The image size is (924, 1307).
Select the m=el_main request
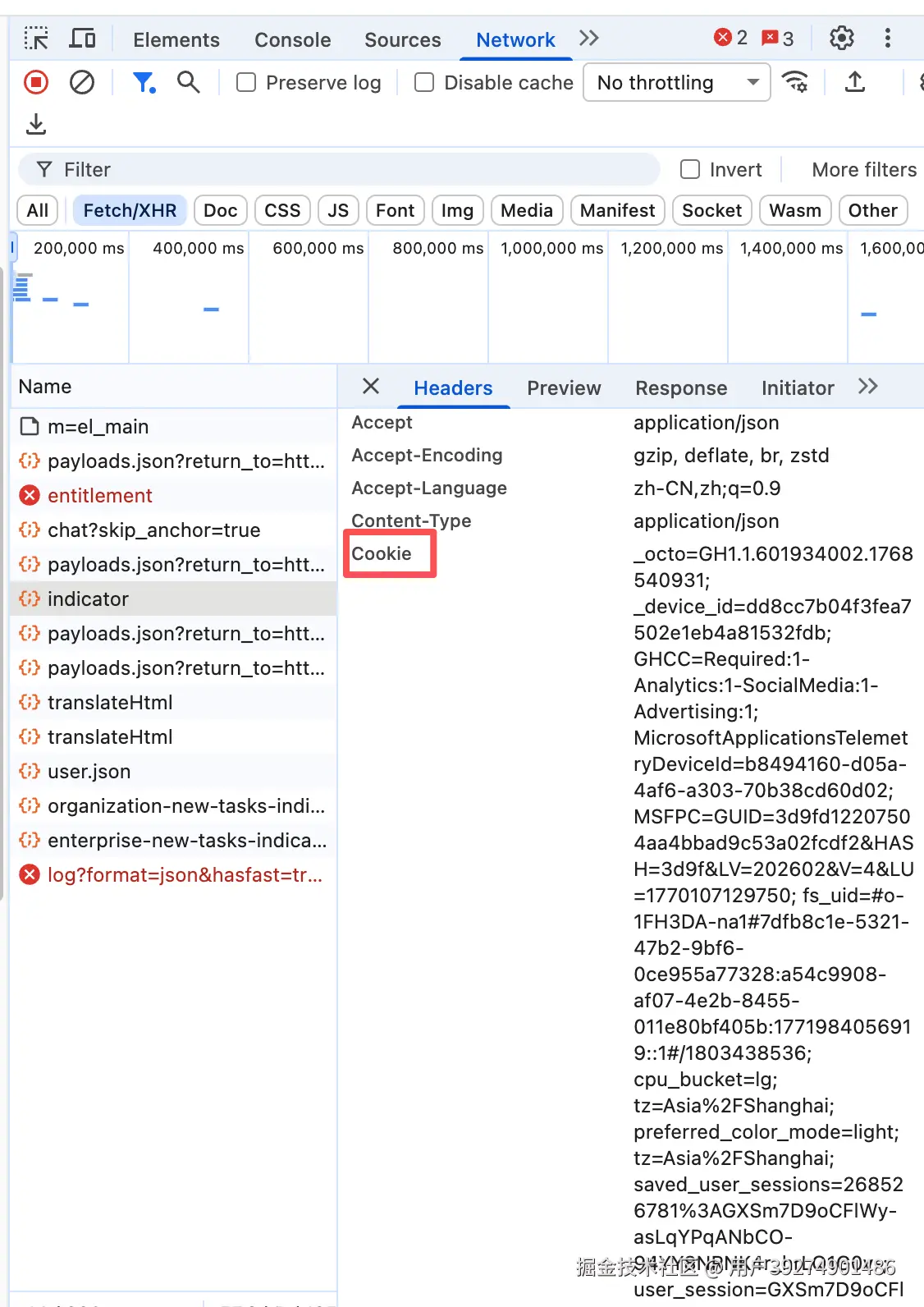pyautogui.click(x=174, y=427)
